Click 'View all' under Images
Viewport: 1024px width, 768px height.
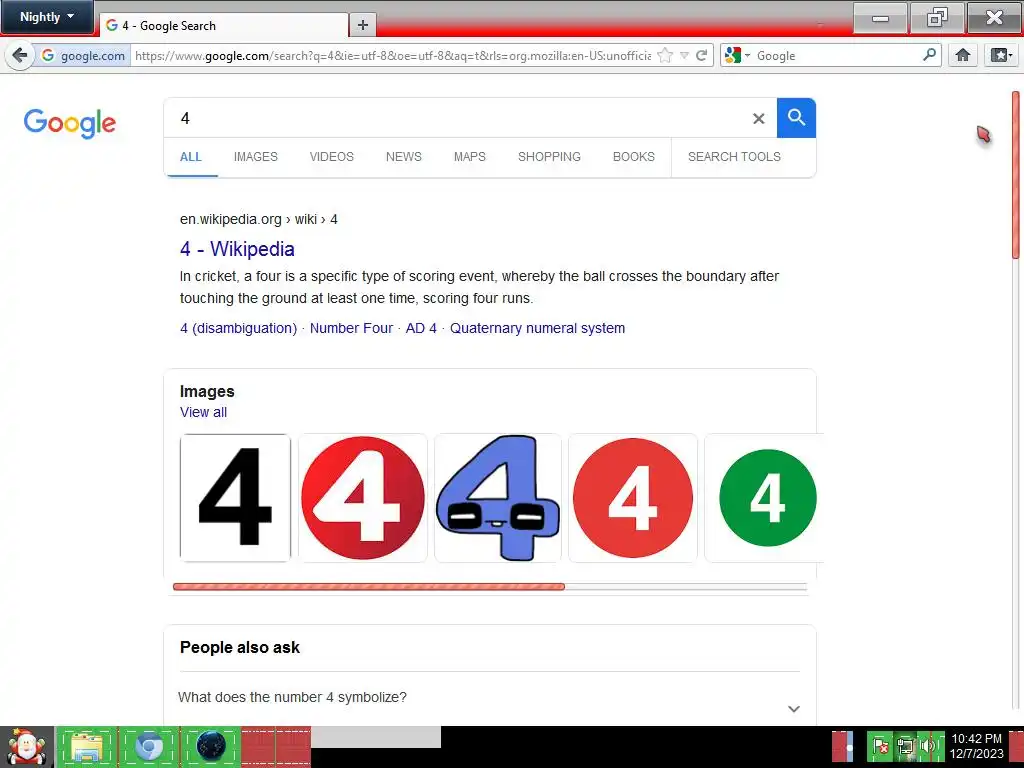click(x=203, y=412)
